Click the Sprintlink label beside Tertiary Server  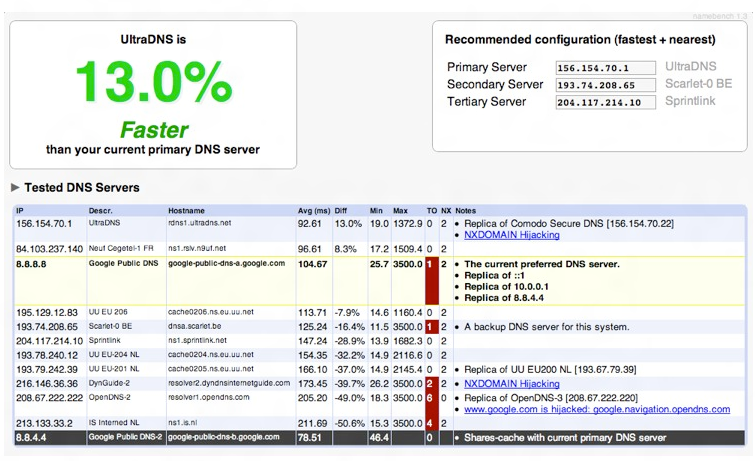click(690, 101)
